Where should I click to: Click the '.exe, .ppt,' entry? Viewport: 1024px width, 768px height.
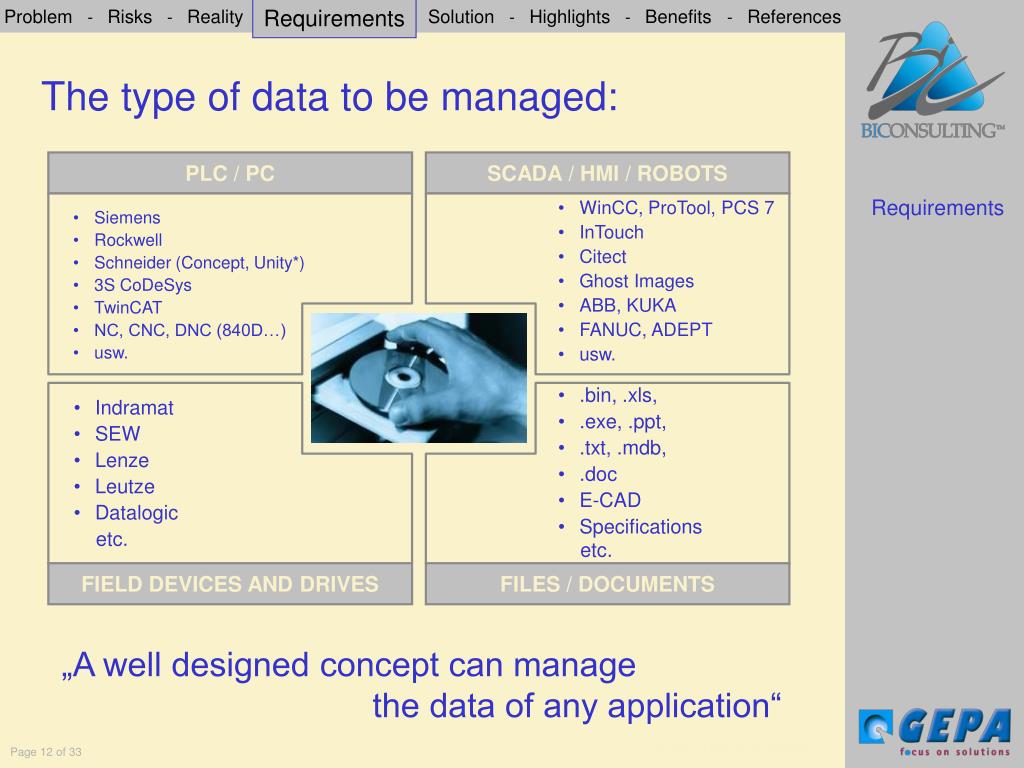622,422
